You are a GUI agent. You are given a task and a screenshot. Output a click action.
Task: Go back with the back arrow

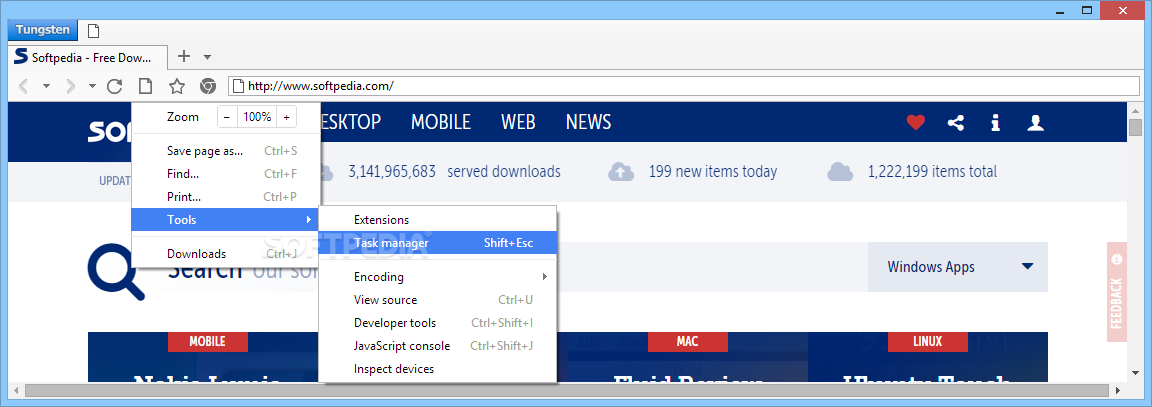pyautogui.click(x=24, y=87)
